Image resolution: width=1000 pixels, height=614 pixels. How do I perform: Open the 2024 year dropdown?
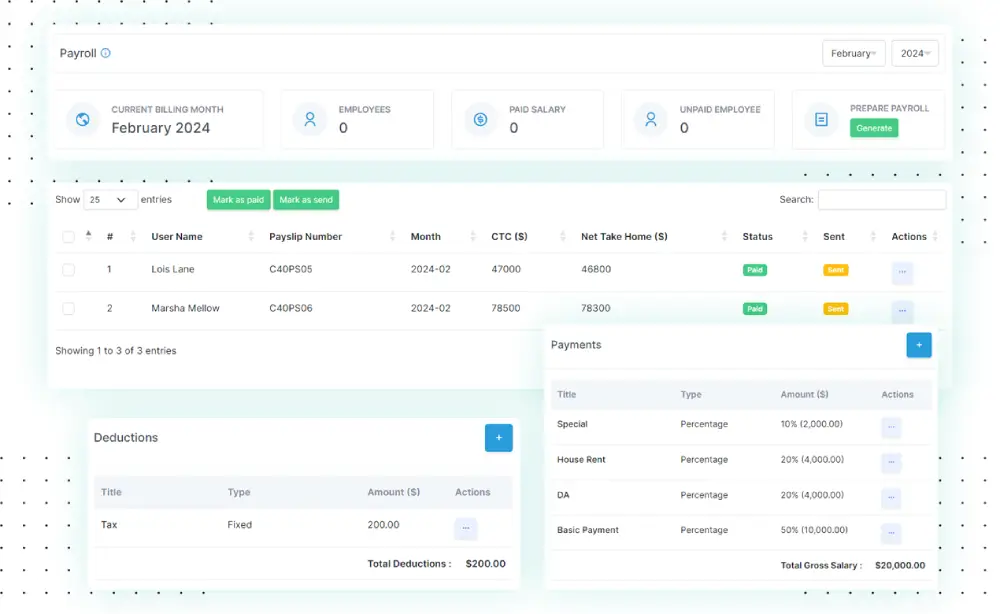(914, 53)
